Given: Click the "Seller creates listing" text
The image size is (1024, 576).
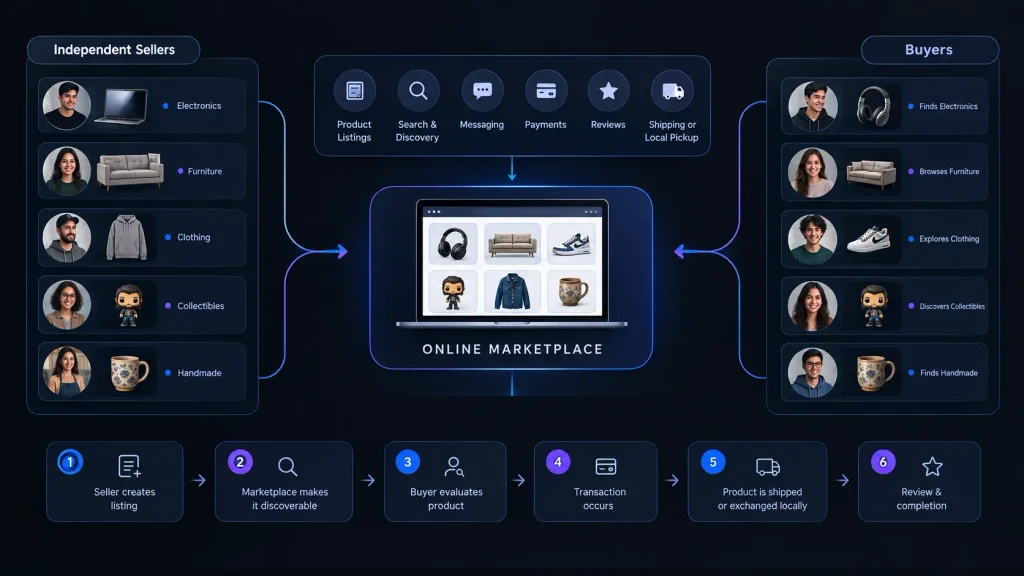Looking at the screenshot, I should 124,499.
